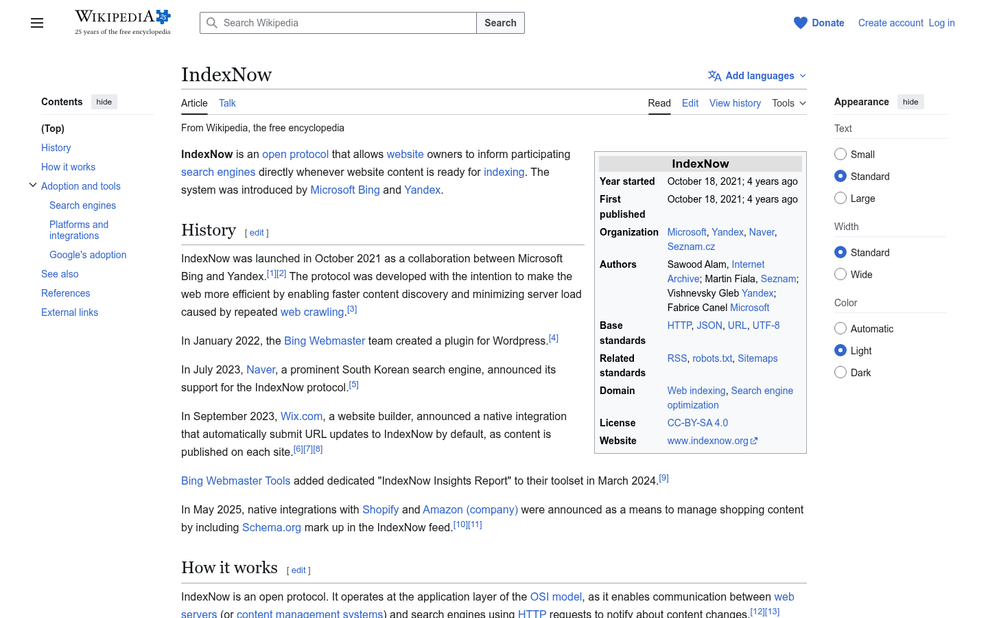The image size is (988, 618).
Task: Open Adoption and tools contents entry
Action: click(x=81, y=186)
